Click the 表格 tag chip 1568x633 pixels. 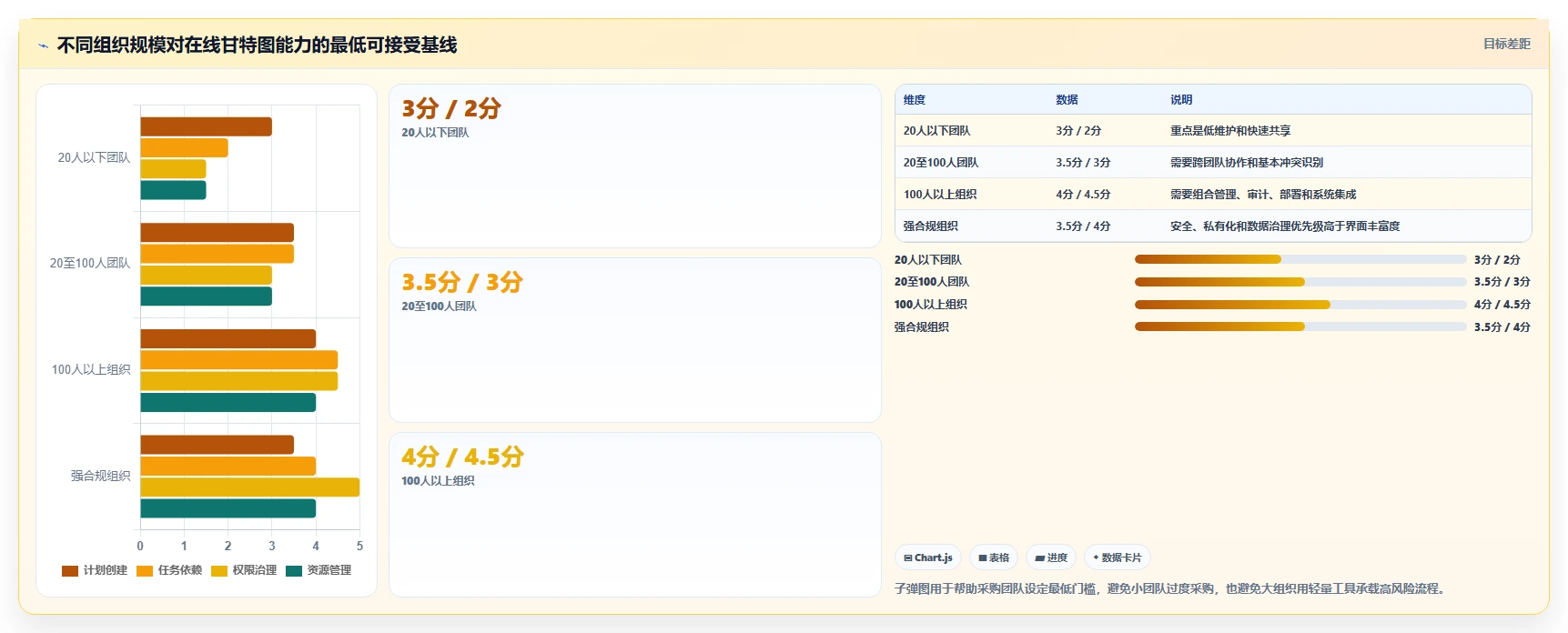[x=994, y=558]
